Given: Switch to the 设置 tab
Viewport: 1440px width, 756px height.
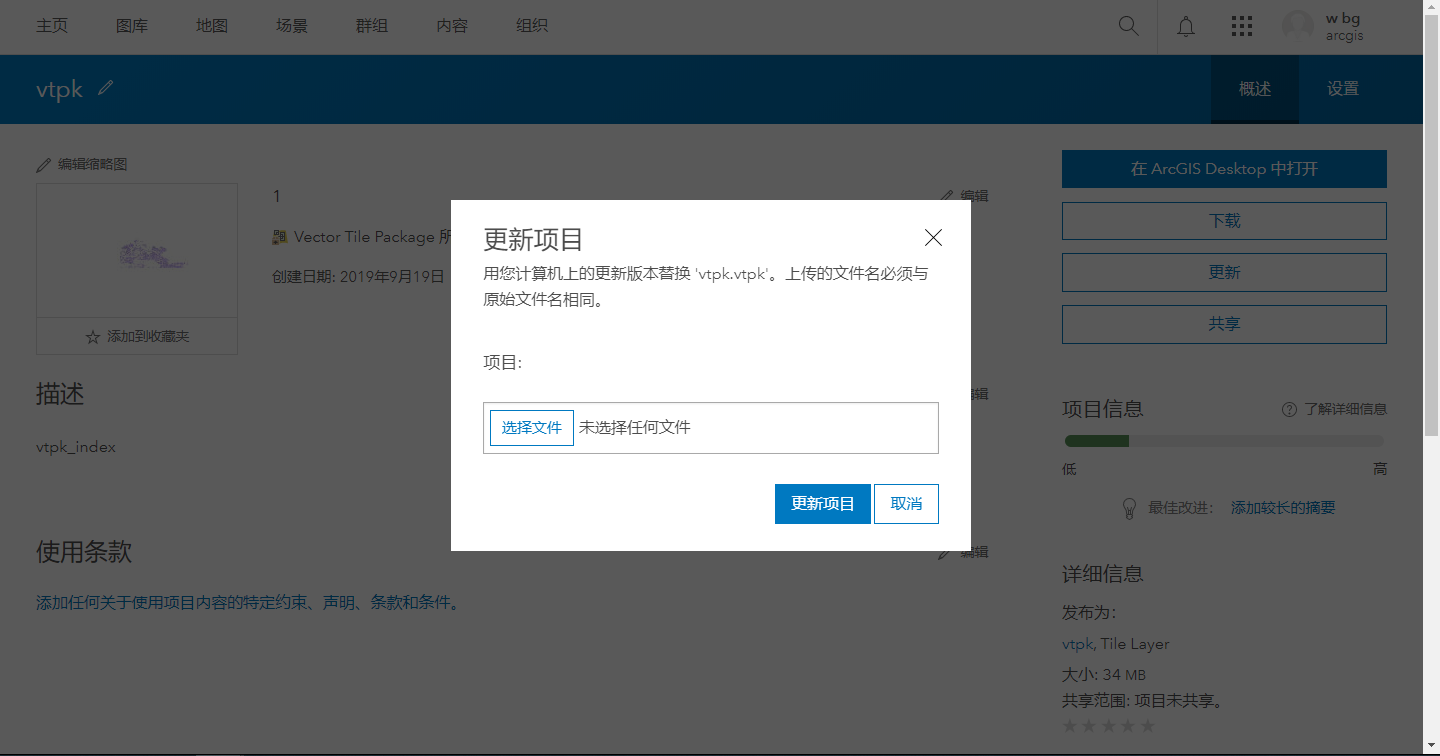Looking at the screenshot, I should 1343,89.
